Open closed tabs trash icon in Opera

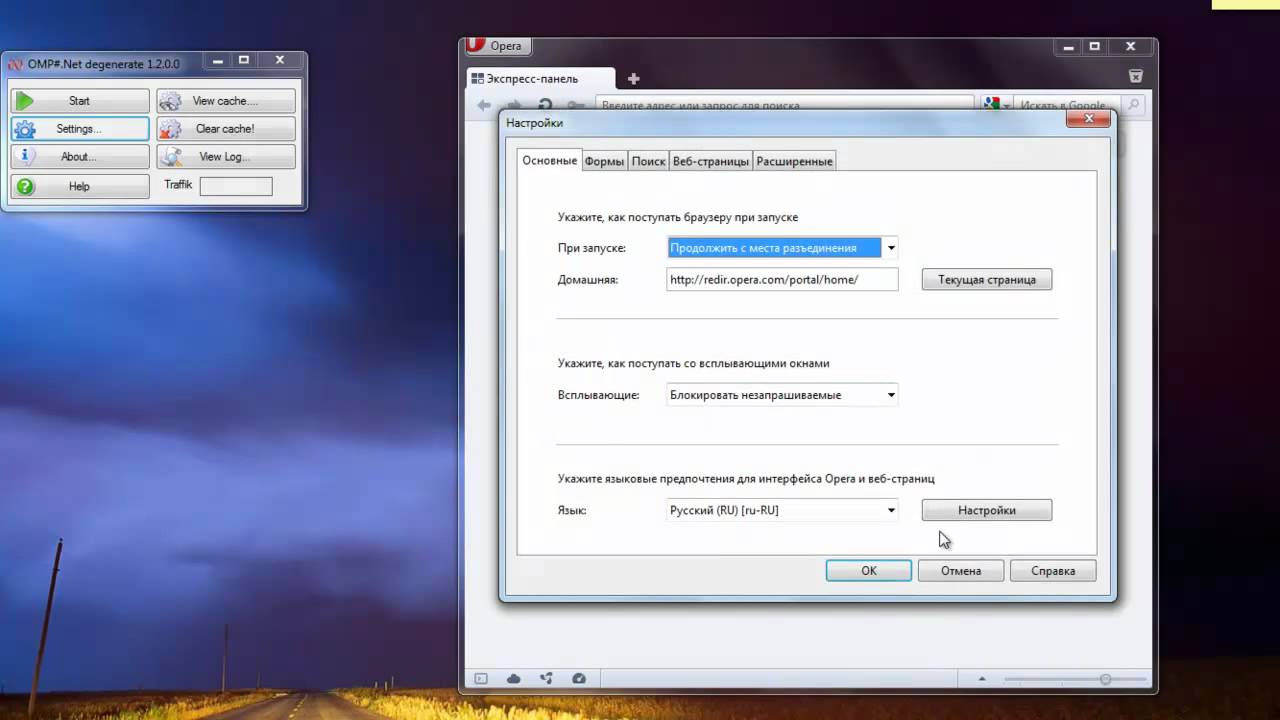coord(1136,77)
